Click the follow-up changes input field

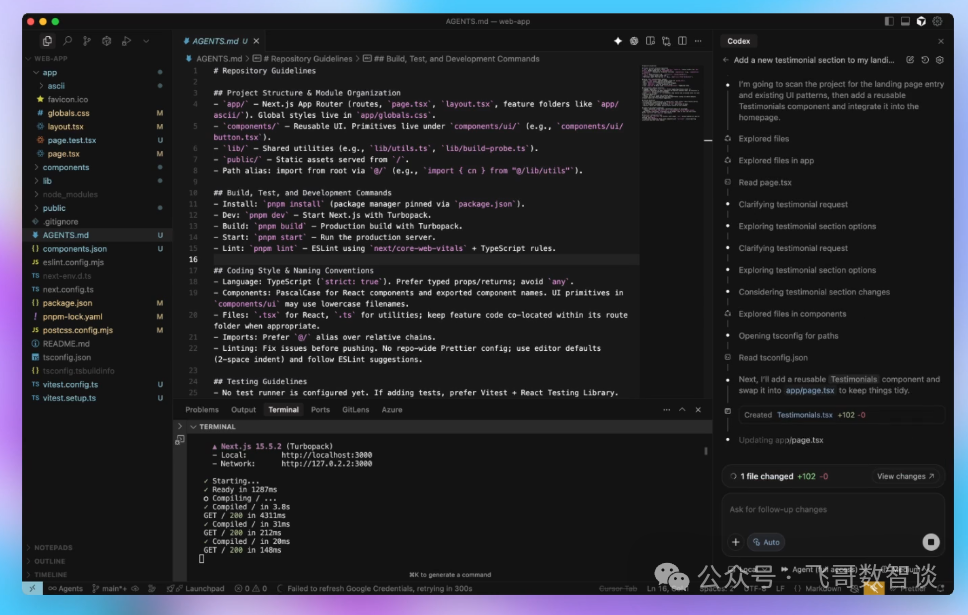tap(833, 510)
